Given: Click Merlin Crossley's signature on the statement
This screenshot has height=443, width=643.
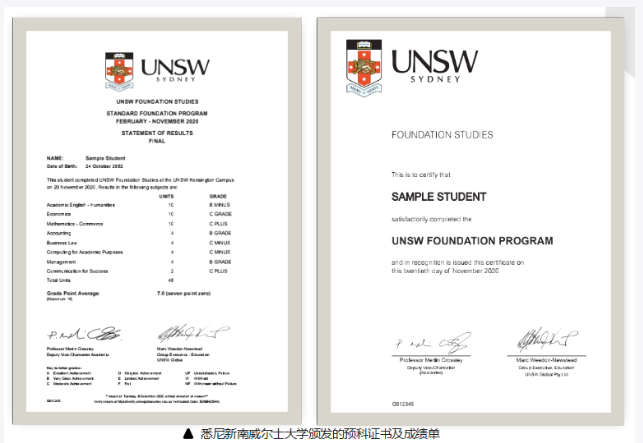Looking at the screenshot, I should pyautogui.click(x=84, y=334).
